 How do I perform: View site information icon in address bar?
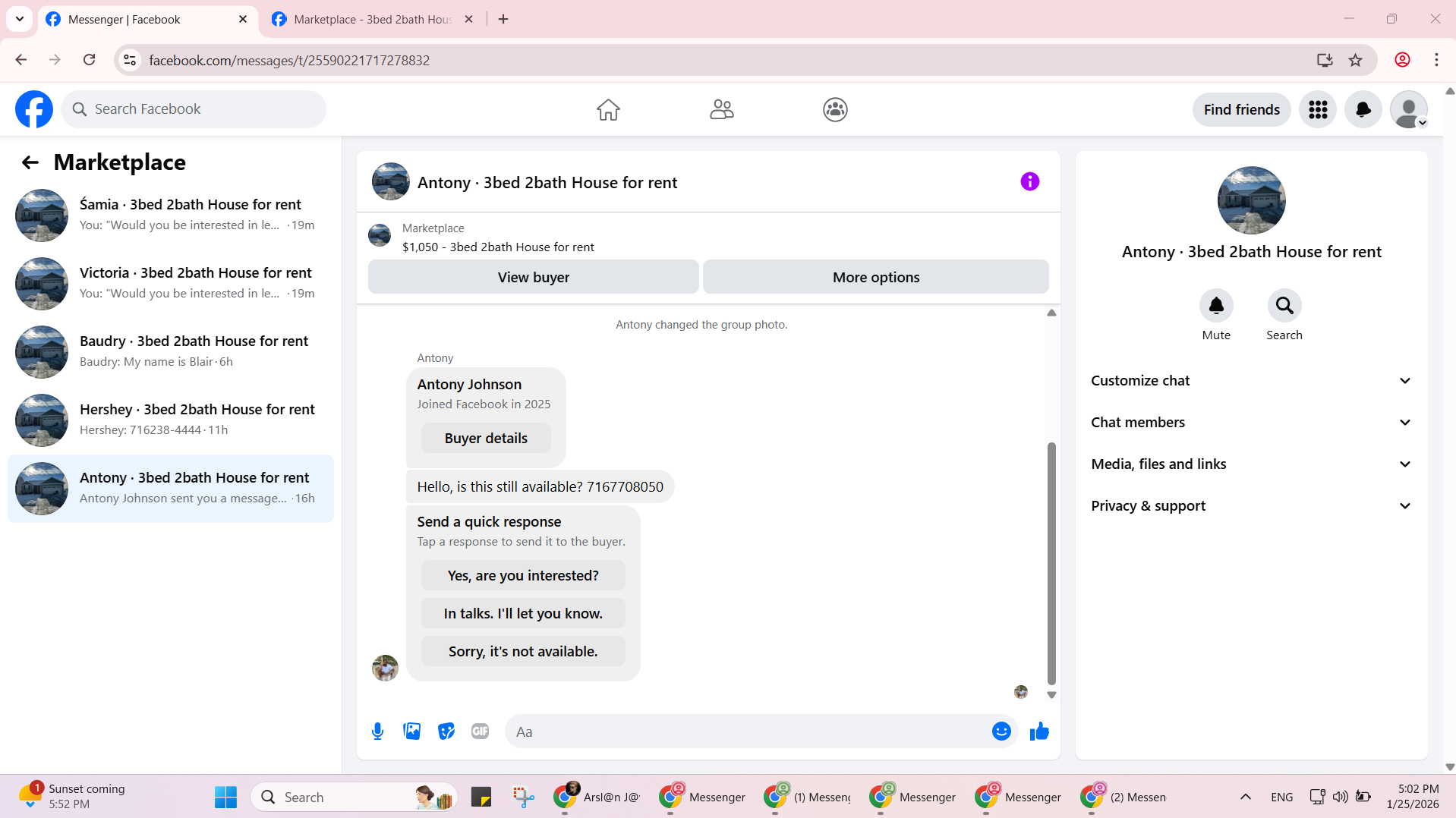point(130,60)
